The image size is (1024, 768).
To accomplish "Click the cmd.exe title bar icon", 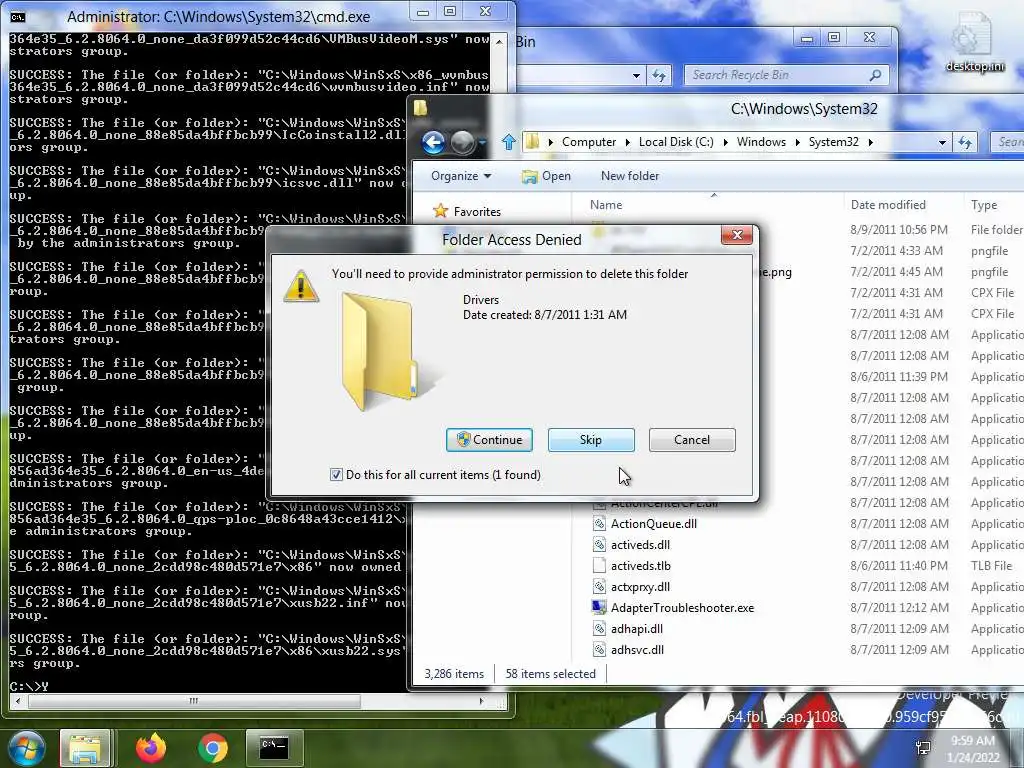I will [18, 16].
